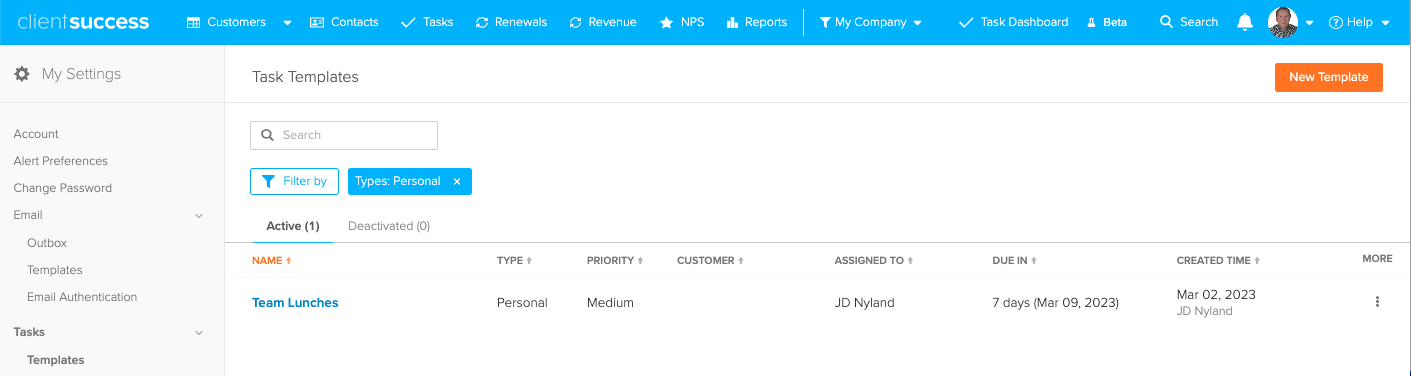1411x376 pixels.
Task: Open the Team Lunches template
Action: coord(295,303)
